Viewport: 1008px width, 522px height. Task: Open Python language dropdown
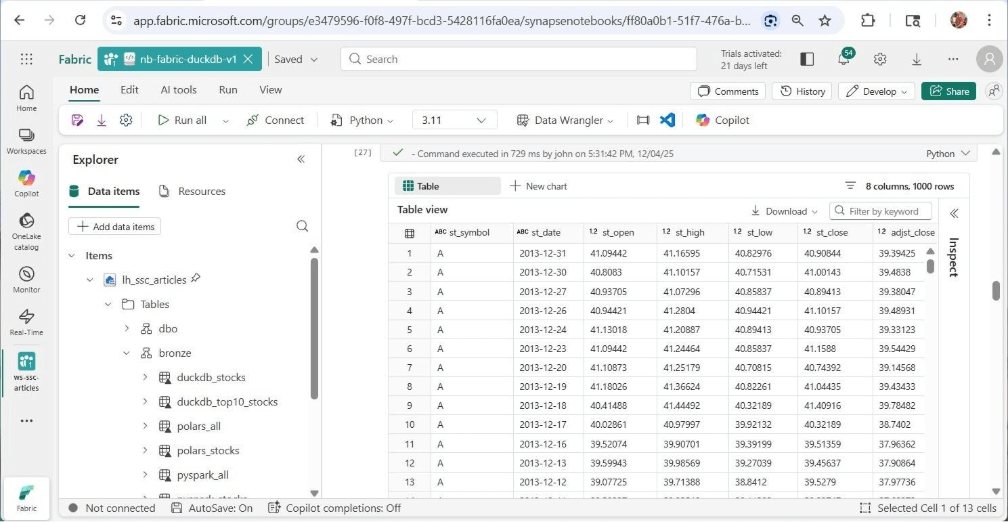point(363,120)
